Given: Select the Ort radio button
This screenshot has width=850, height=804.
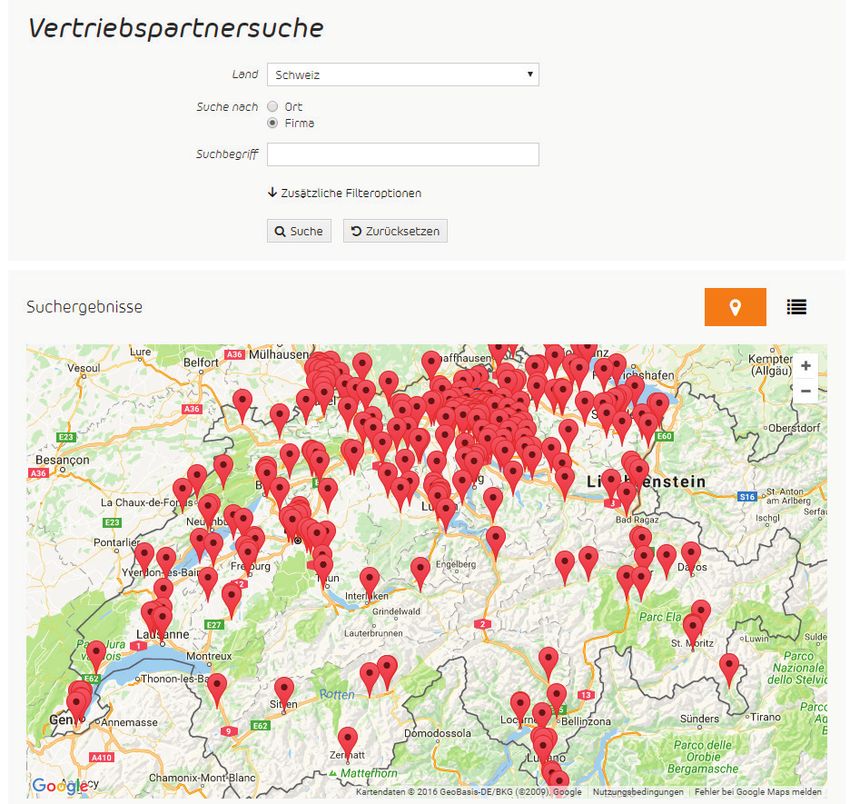Looking at the screenshot, I should 273,107.
